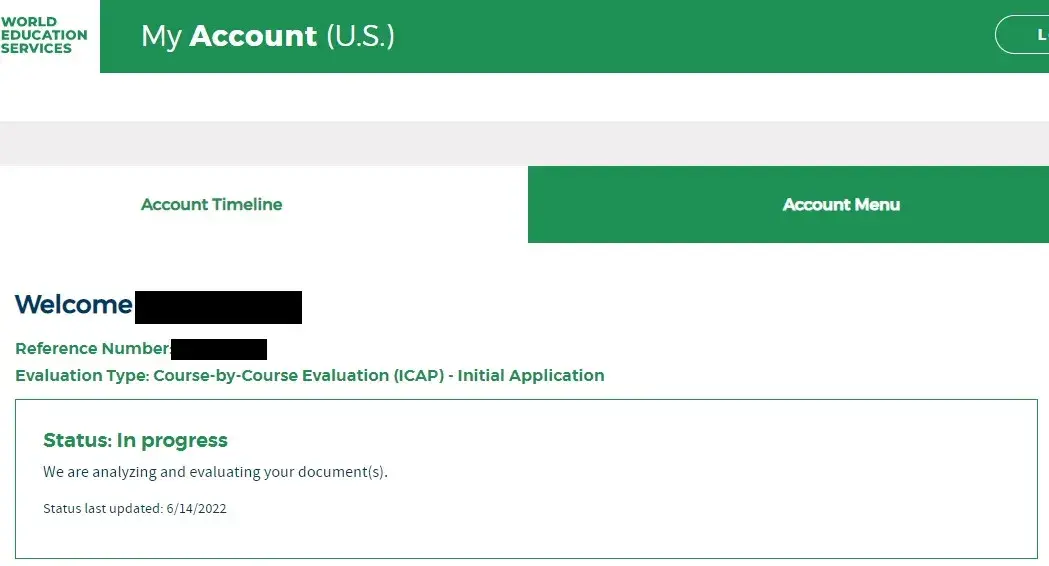The image size is (1049, 566).
Task: Click the Reference Number label
Action: (92, 349)
